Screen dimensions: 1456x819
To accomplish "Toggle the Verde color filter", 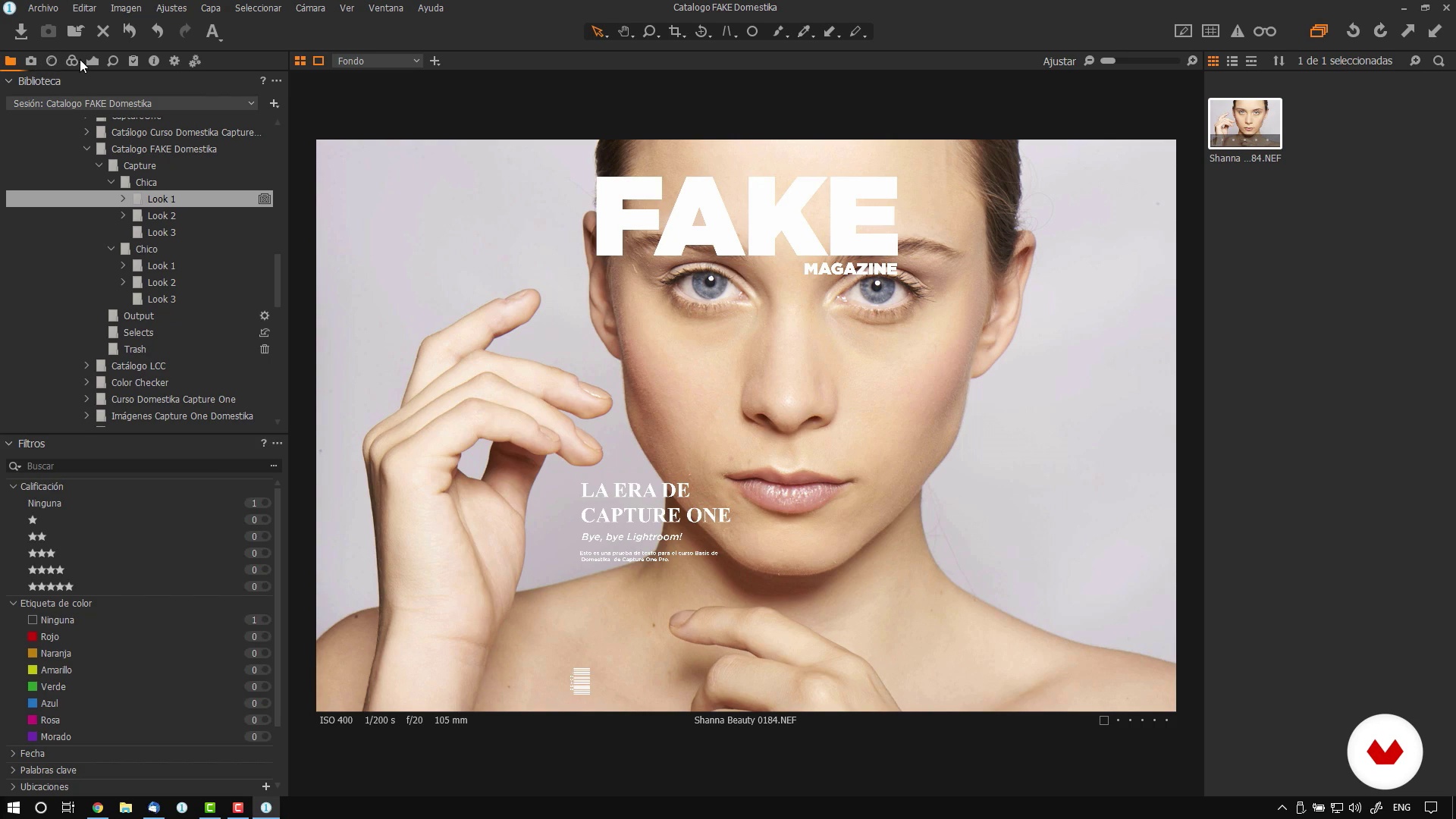I will (259, 686).
